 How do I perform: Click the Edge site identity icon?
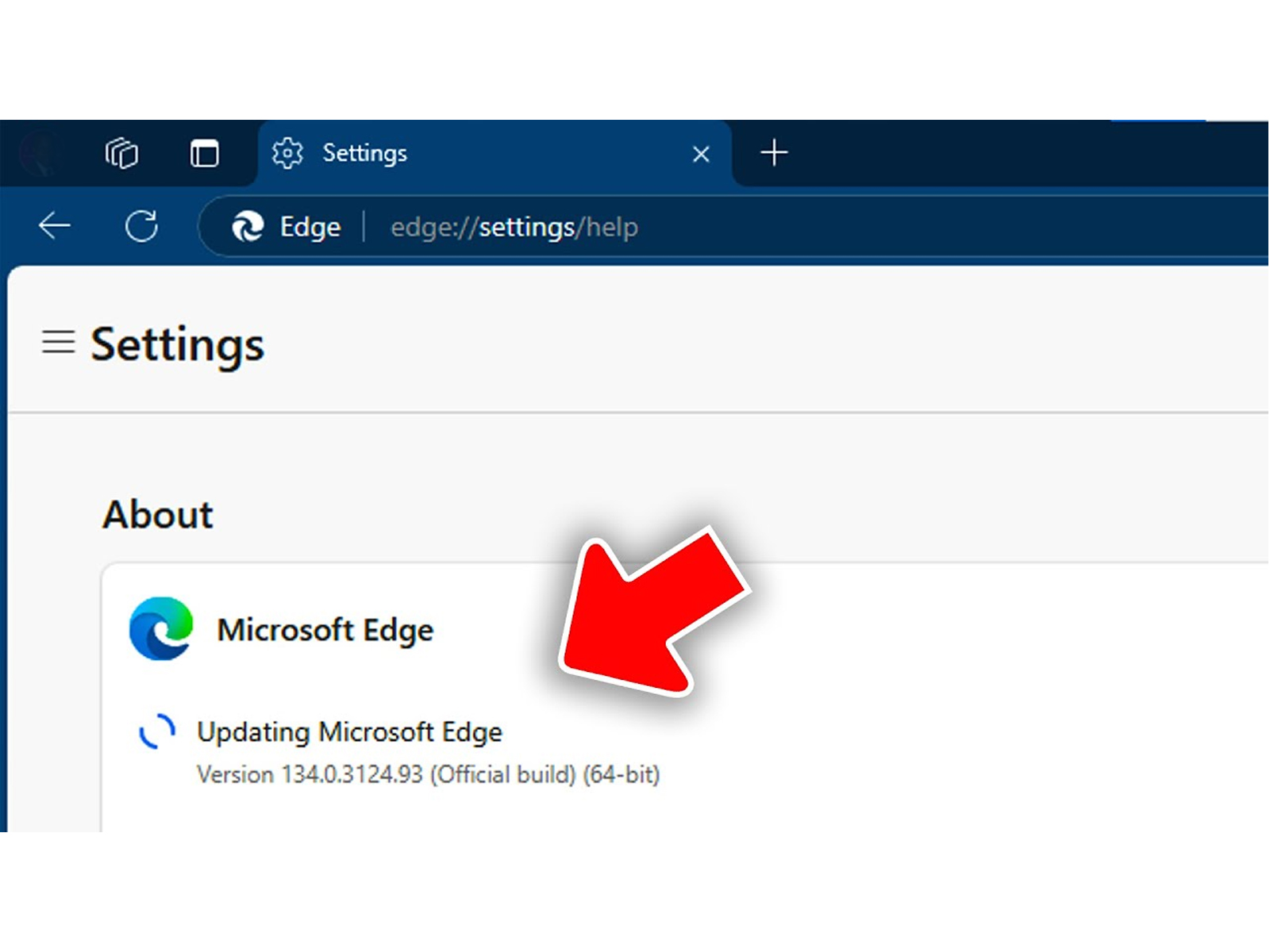tap(248, 227)
